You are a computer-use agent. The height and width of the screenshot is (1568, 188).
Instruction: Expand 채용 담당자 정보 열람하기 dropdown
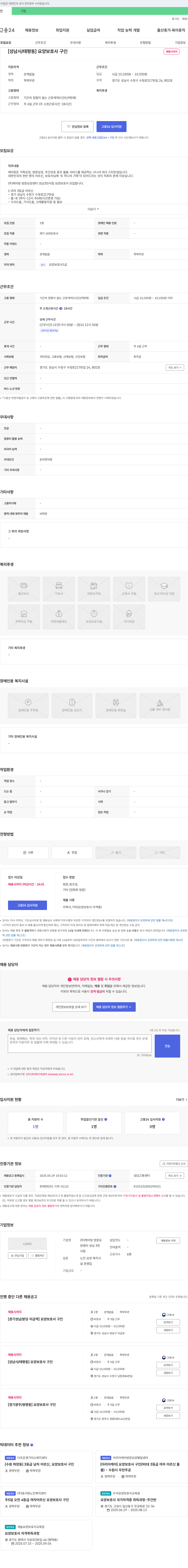[114, 1007]
